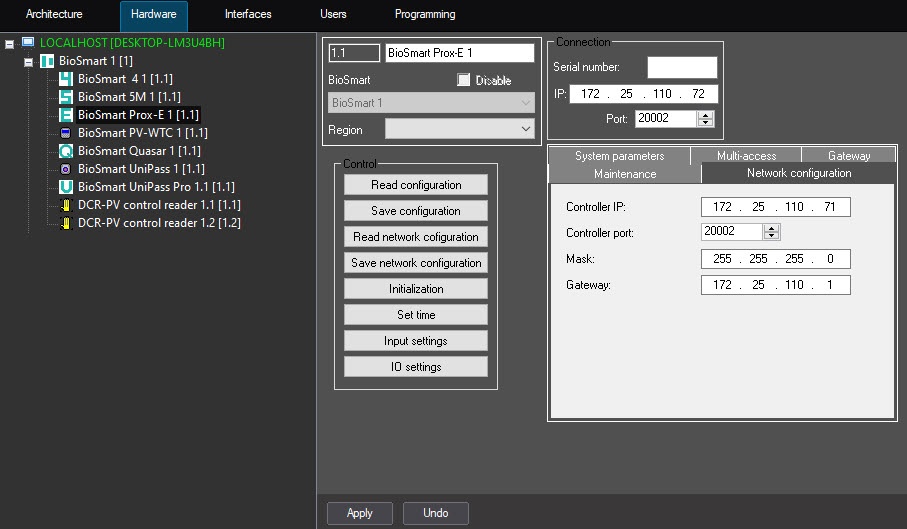Image resolution: width=907 pixels, height=529 pixels.
Task: Open the Architecture tab
Action: click(54, 14)
